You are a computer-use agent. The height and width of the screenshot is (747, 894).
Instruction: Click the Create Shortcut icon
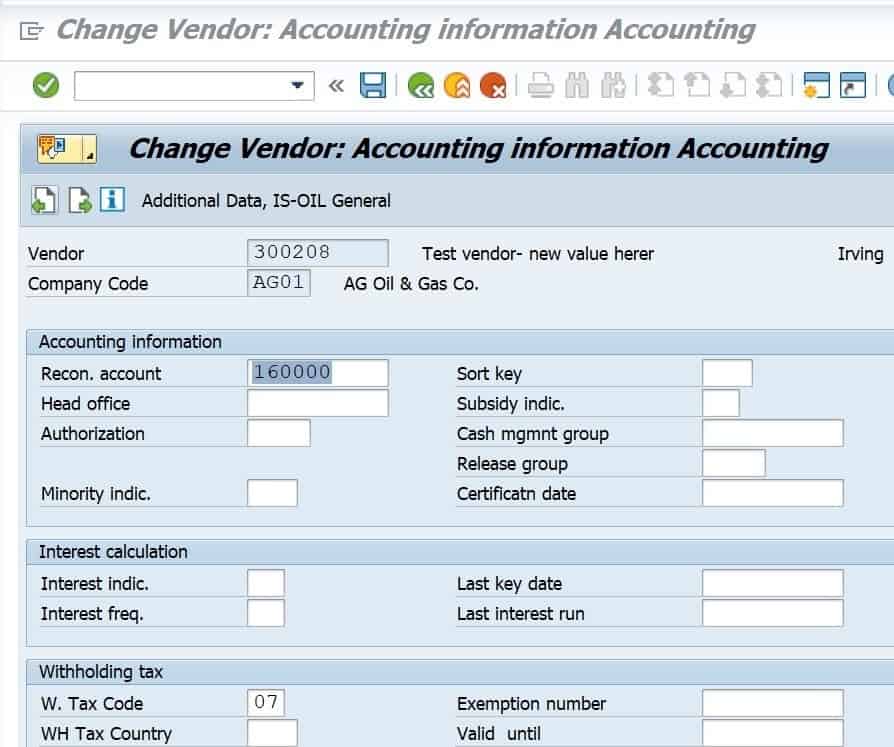[852, 85]
